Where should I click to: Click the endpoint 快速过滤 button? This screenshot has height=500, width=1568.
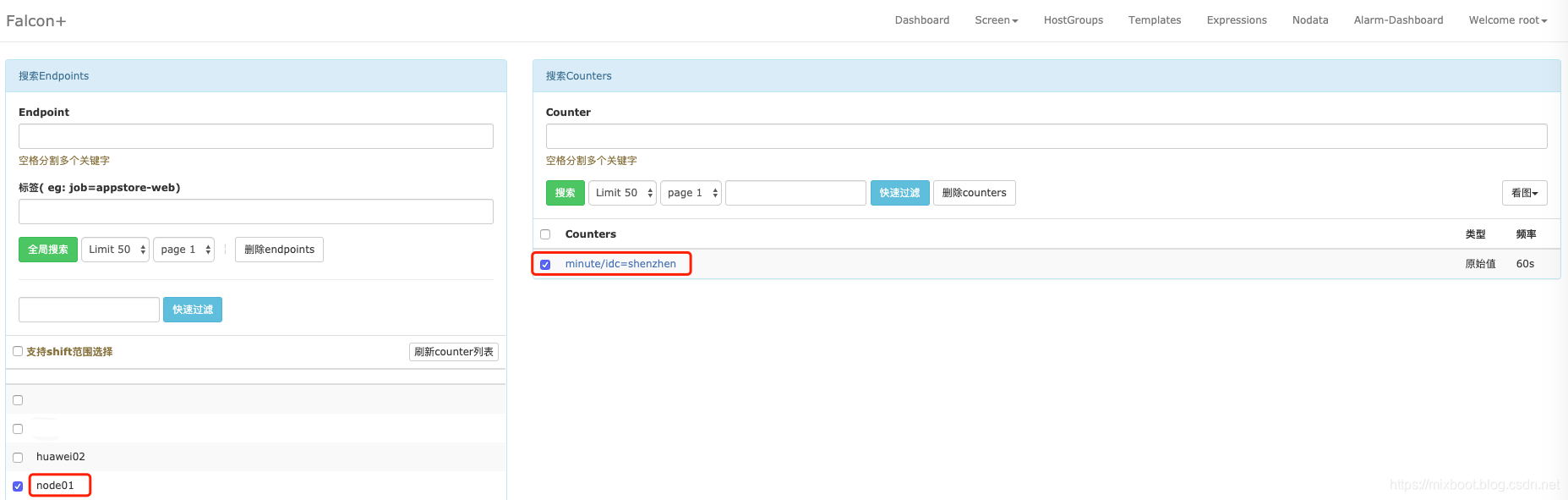[193, 310]
